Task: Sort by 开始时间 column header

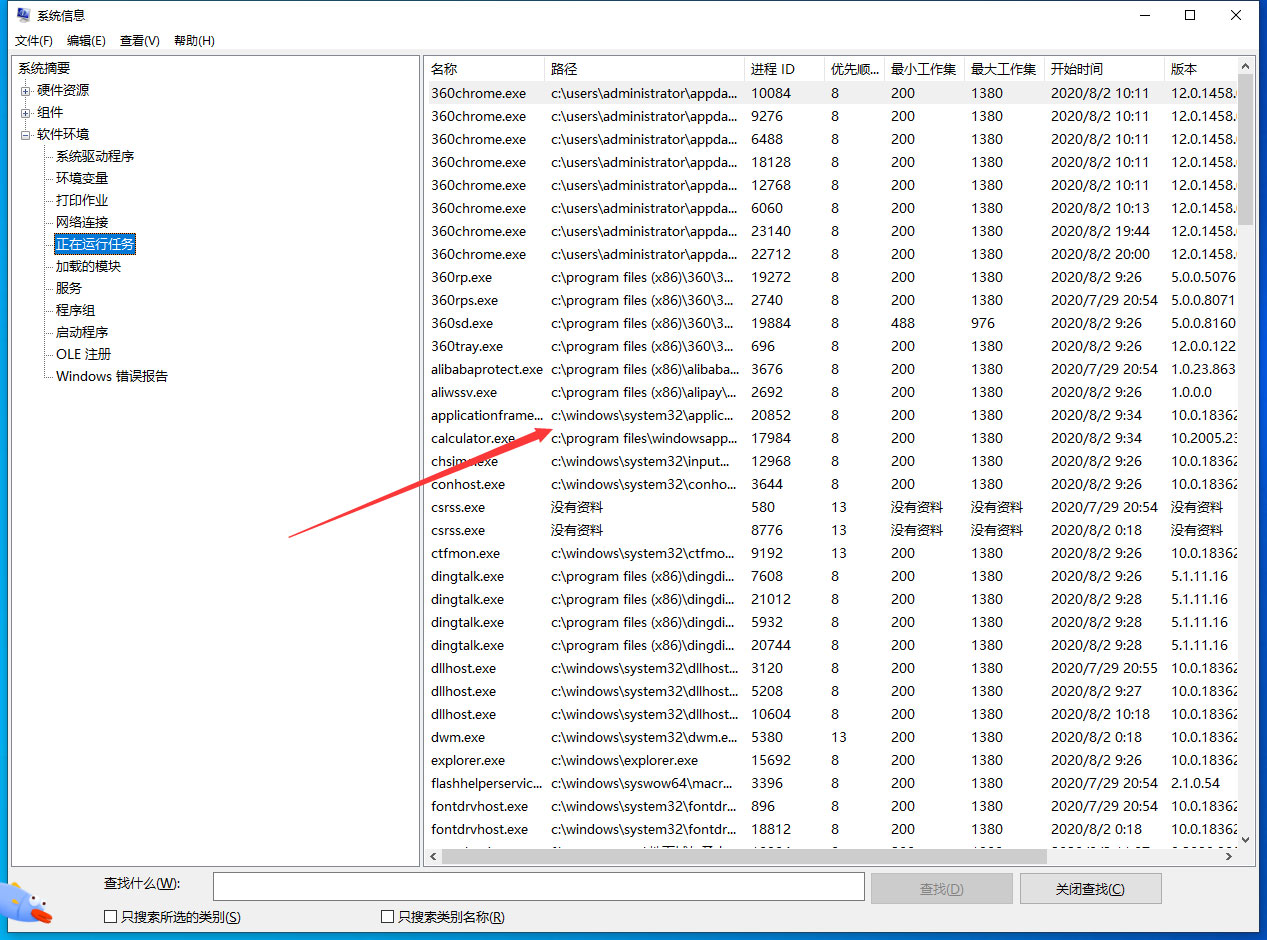Action: click(x=1104, y=69)
